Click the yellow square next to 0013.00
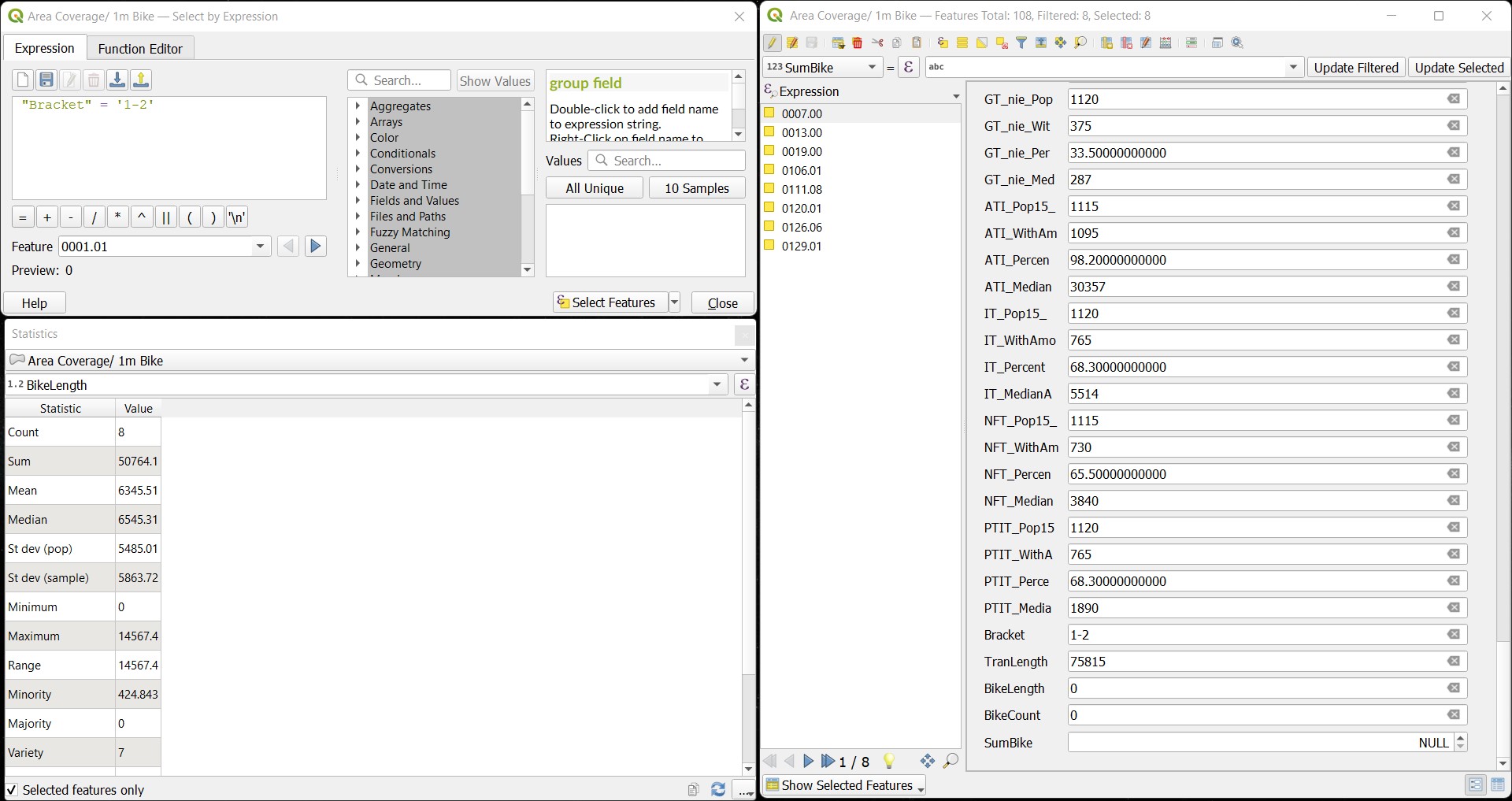 pos(769,132)
